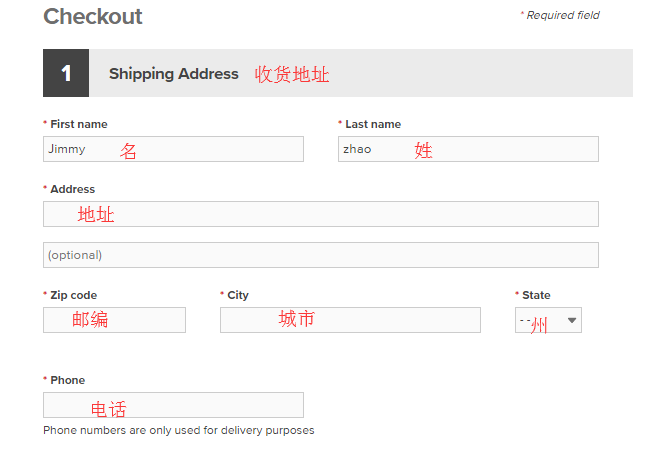Click the main Address input field
Screen dimensions: 664x453
[320, 214]
